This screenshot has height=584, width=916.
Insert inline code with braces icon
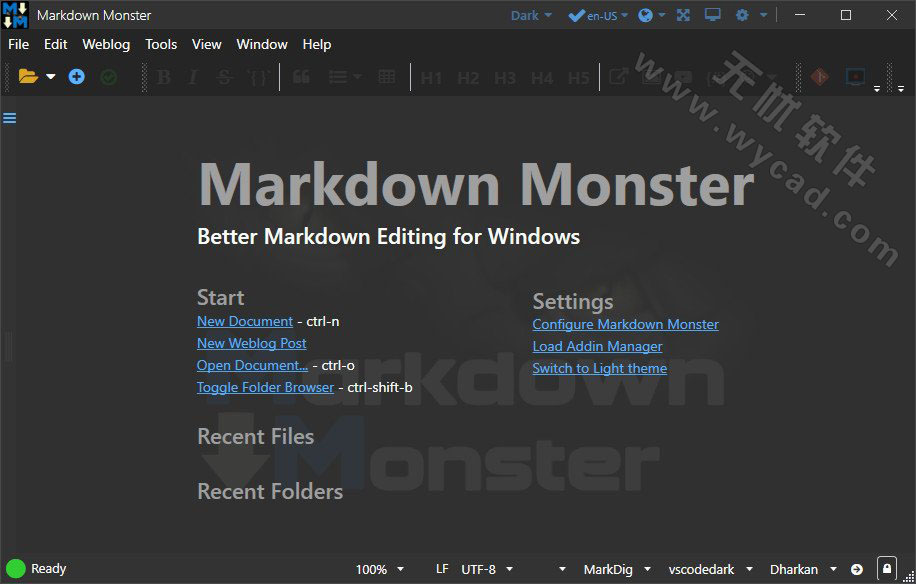[x=259, y=77]
